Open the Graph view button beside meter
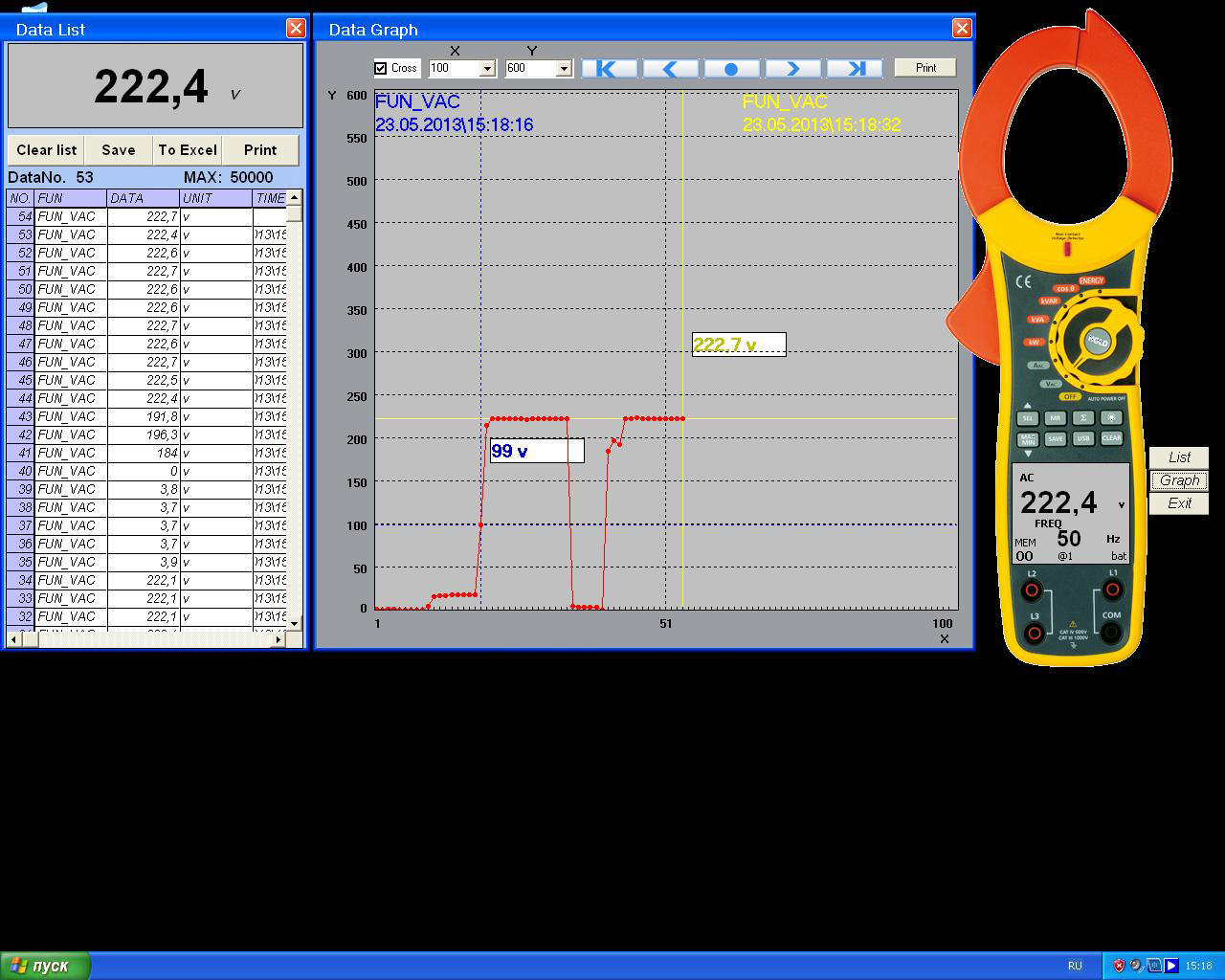The image size is (1225, 980). pos(1179,480)
